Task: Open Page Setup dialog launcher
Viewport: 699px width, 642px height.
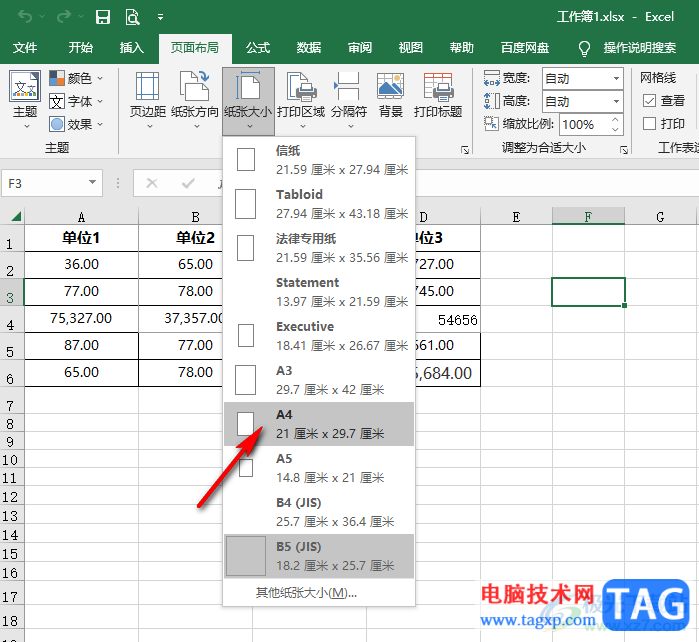Action: (465, 150)
